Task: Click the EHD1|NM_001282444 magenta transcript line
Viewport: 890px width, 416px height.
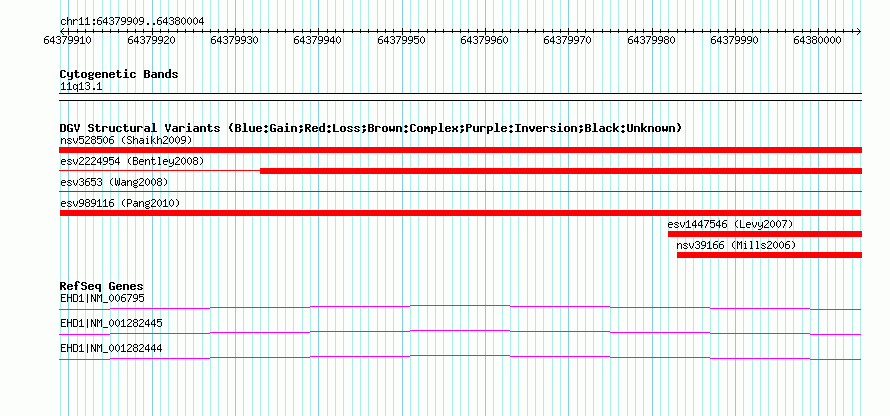Action: click(460, 357)
